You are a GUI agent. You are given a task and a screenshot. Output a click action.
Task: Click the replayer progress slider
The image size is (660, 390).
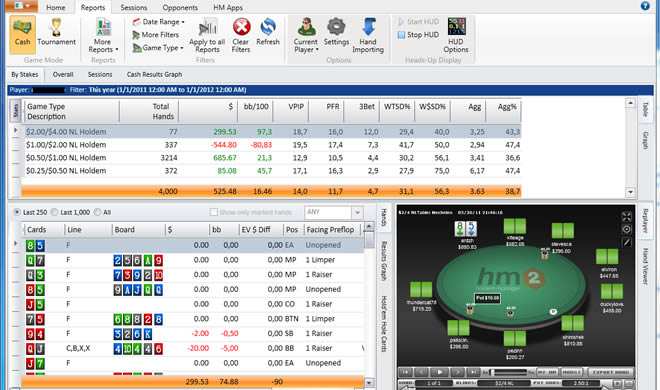pyautogui.click(x=508, y=372)
